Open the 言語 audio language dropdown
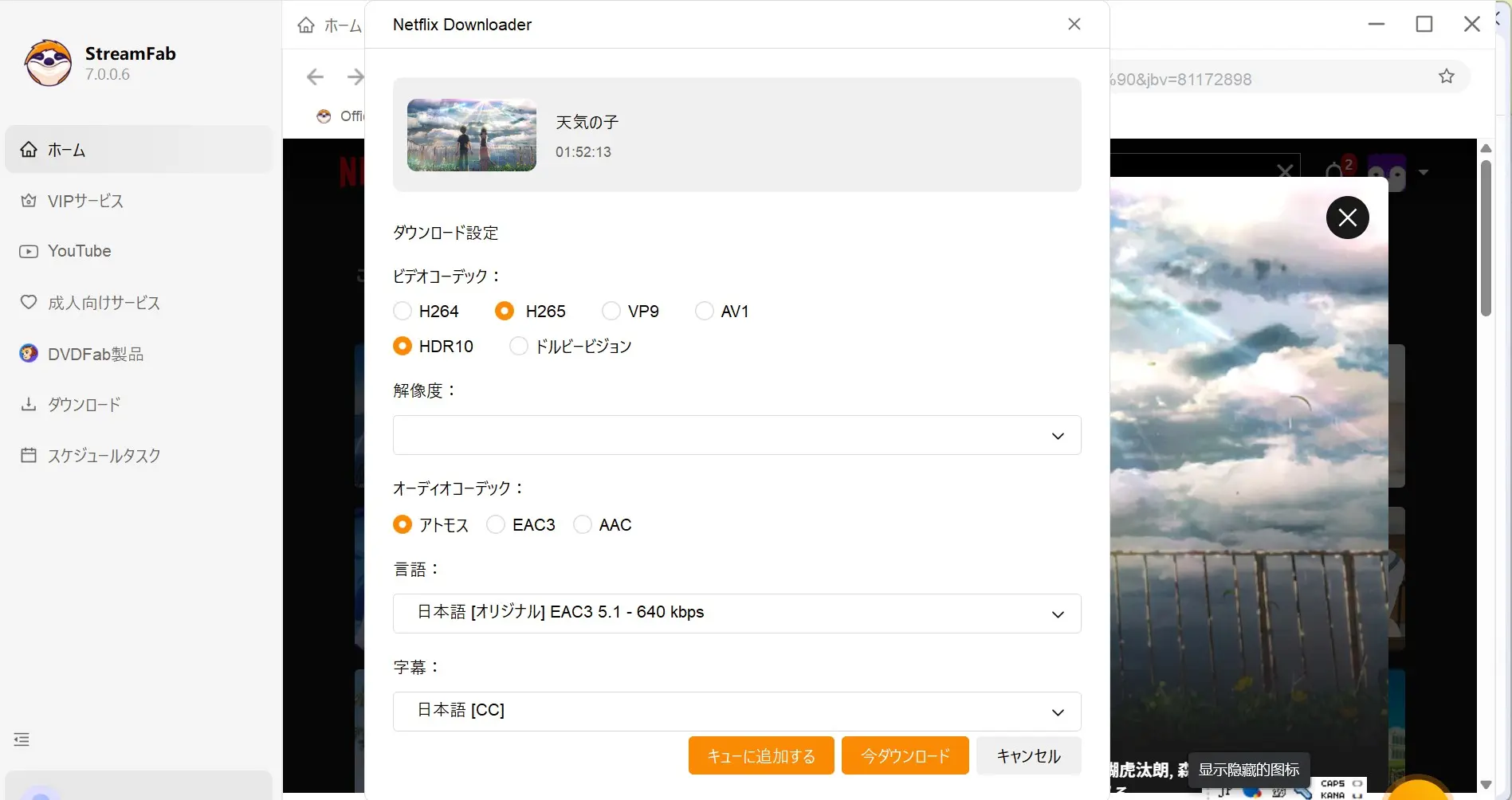This screenshot has width=1512, height=800. pyautogui.click(x=736, y=614)
